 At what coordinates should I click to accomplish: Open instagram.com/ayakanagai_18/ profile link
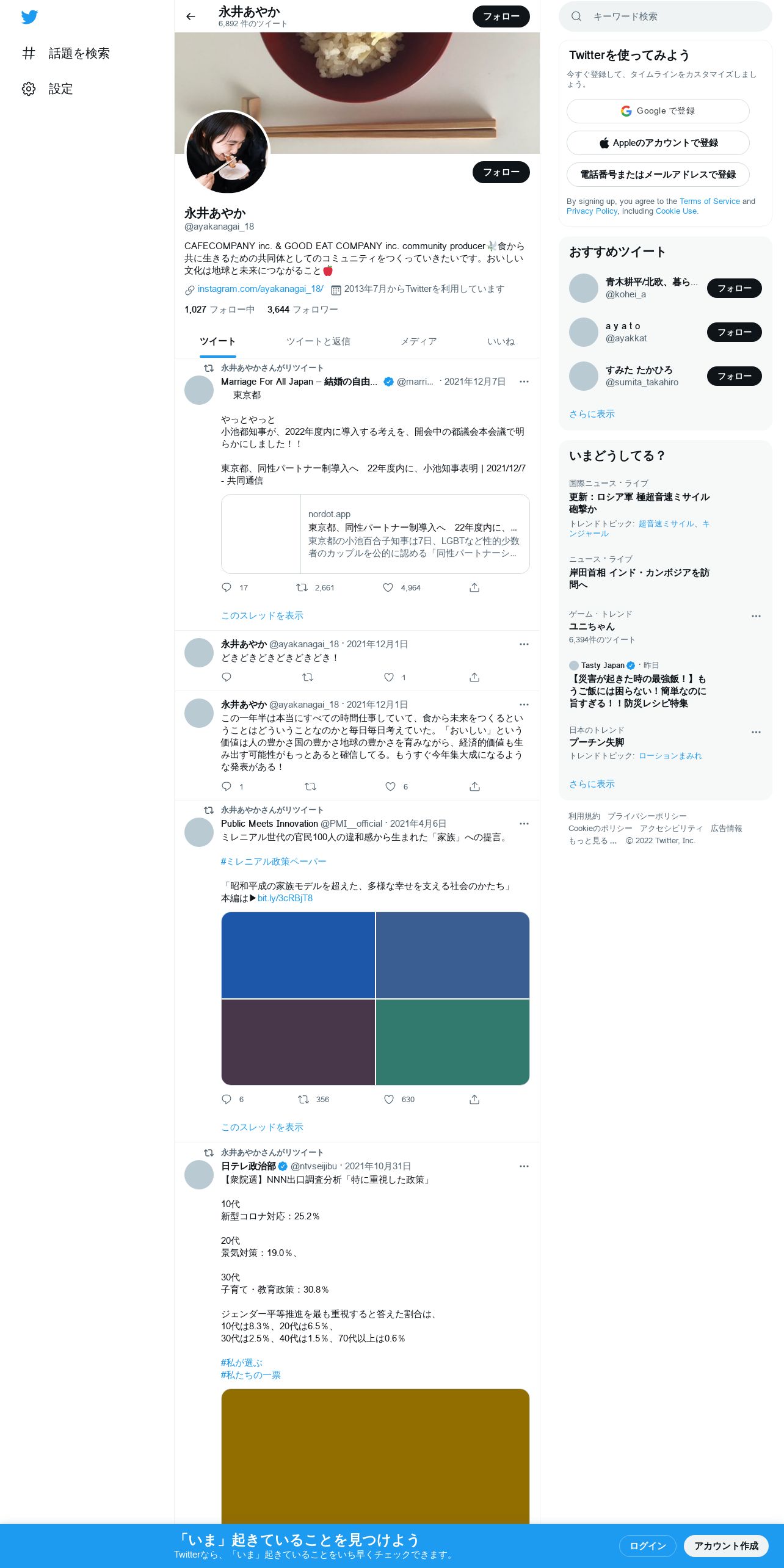261,289
